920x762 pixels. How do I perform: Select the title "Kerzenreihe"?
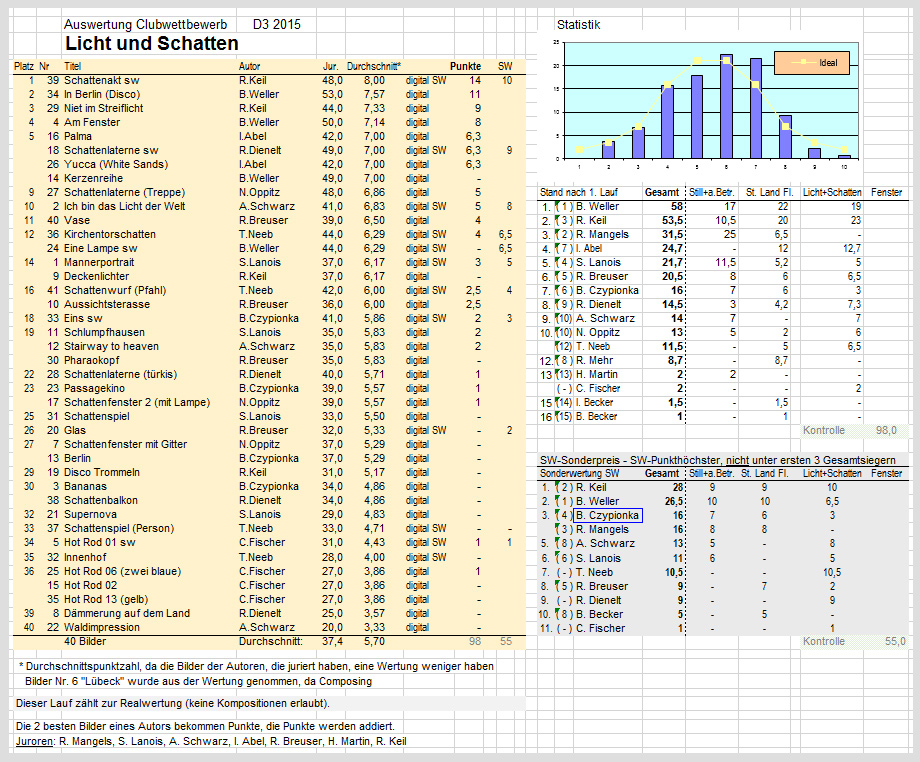93,178
